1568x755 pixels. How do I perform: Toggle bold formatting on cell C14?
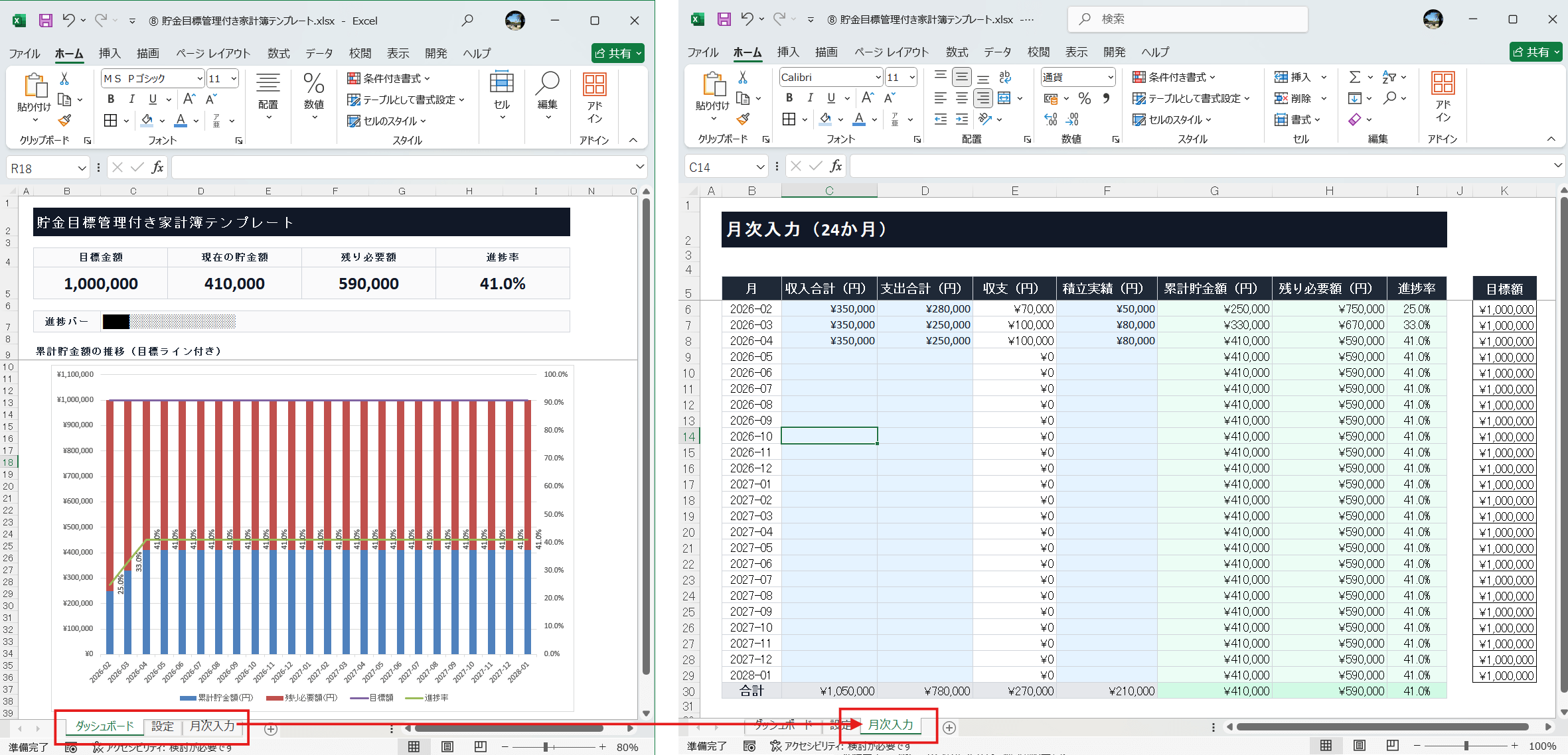(789, 98)
